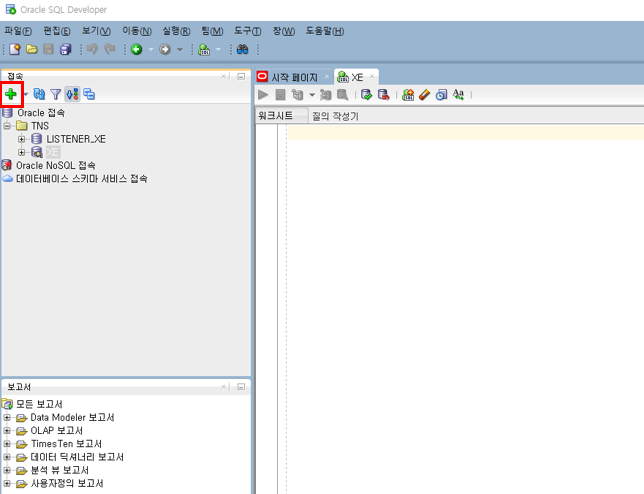Open the SQL Worksheet icon in main toolbar
644x494 pixels.
tap(204, 49)
